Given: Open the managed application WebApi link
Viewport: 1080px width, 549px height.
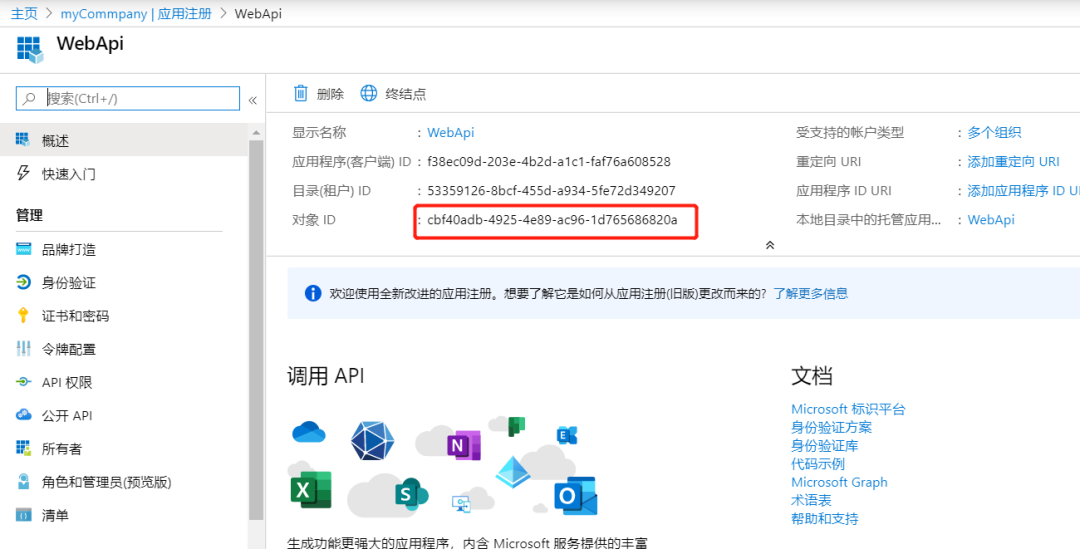Looking at the screenshot, I should [990, 220].
